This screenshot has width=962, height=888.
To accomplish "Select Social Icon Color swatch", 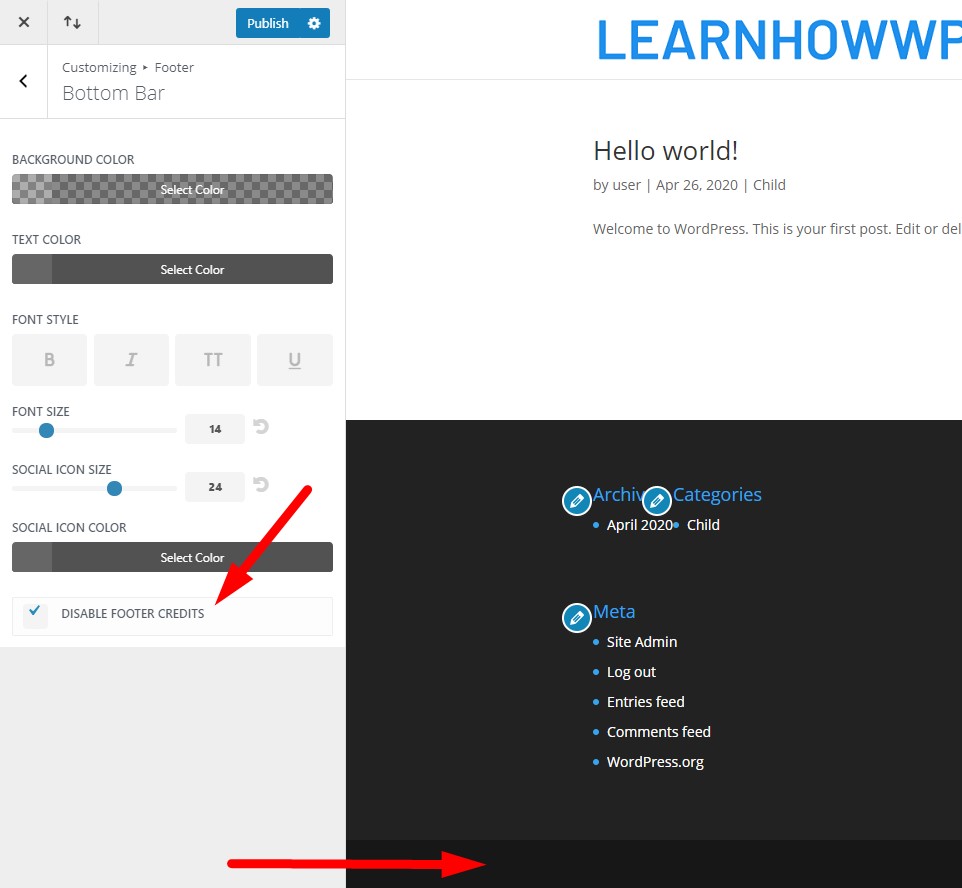I will point(172,557).
